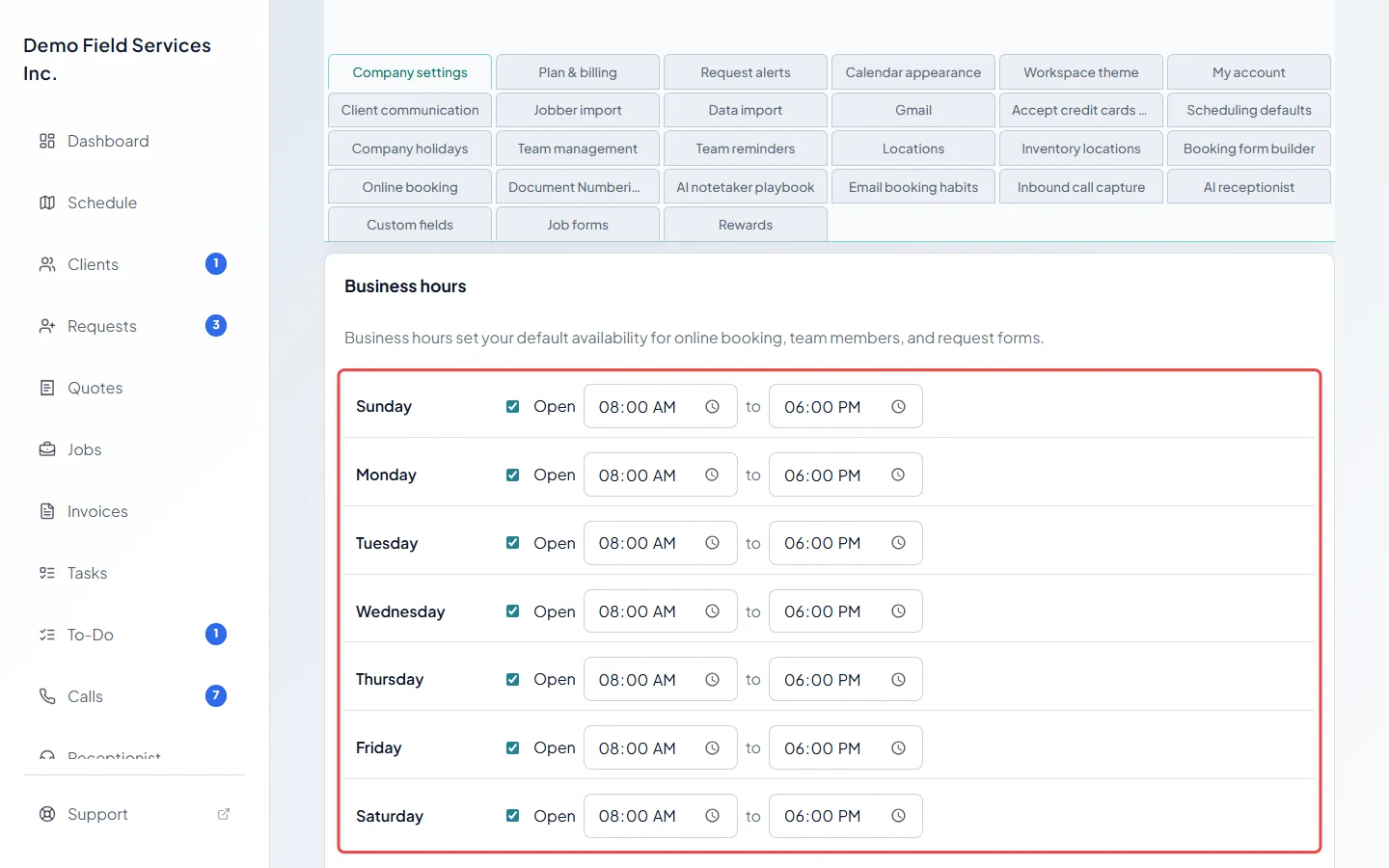Open the Company settings tab
1389x868 pixels.
coord(410,72)
